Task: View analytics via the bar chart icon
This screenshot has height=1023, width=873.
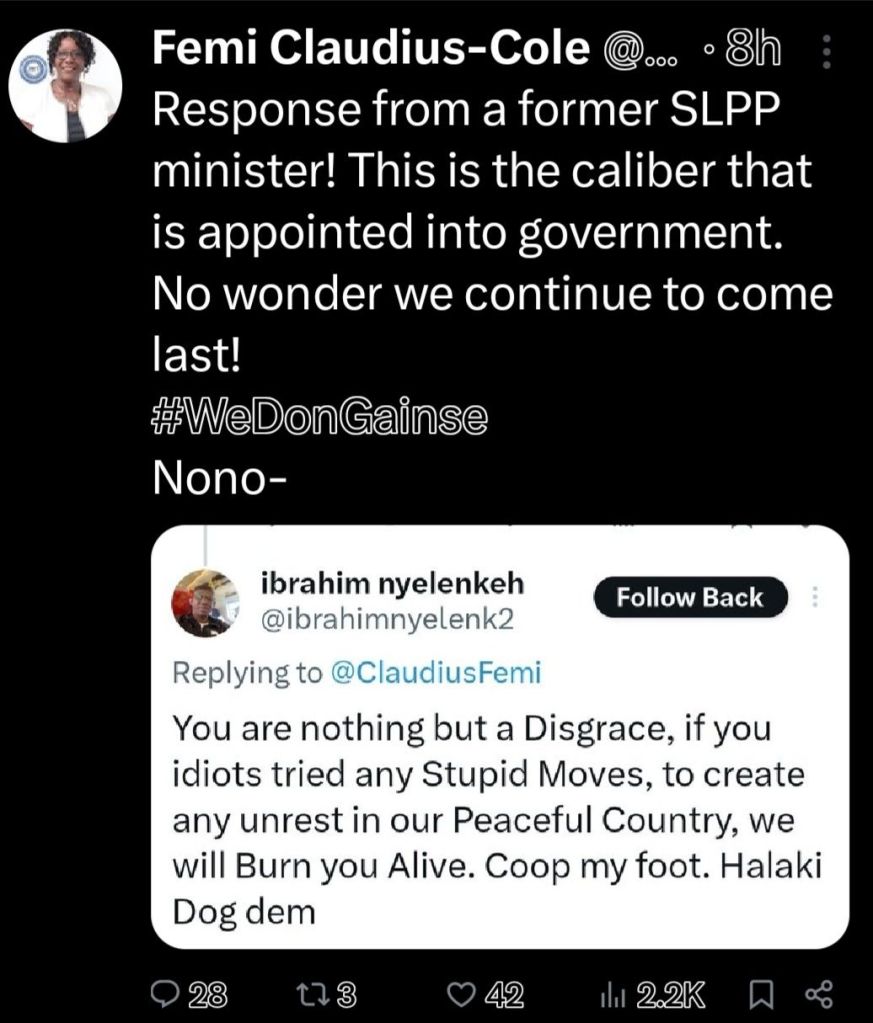Action: (x=611, y=995)
